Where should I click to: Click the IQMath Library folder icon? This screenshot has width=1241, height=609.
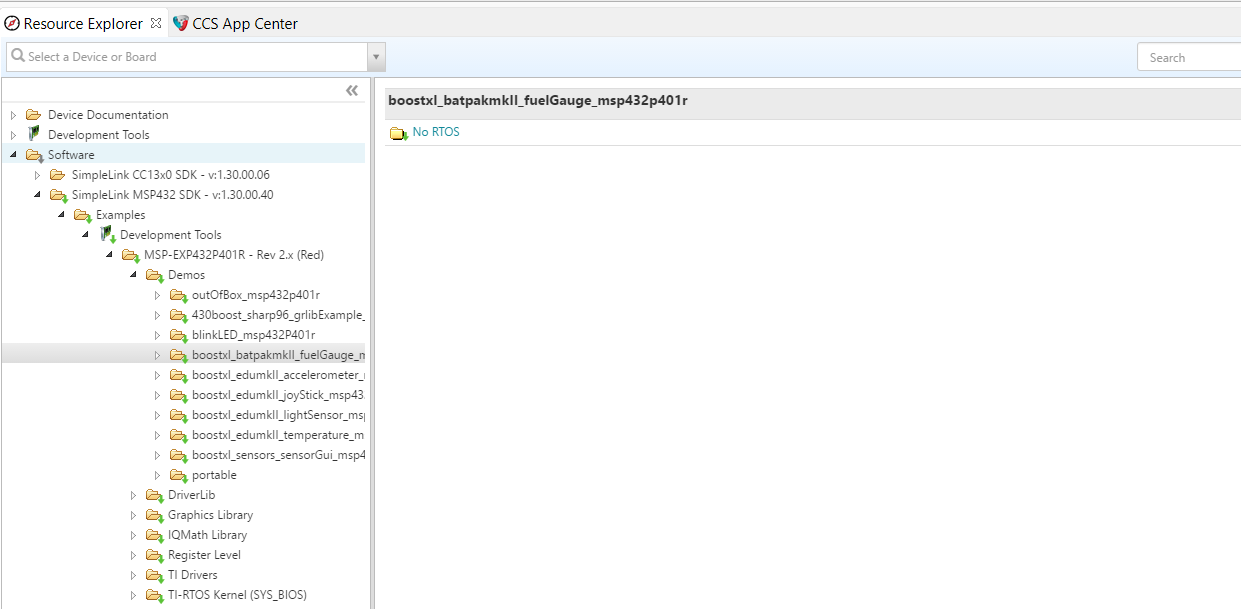(x=154, y=535)
